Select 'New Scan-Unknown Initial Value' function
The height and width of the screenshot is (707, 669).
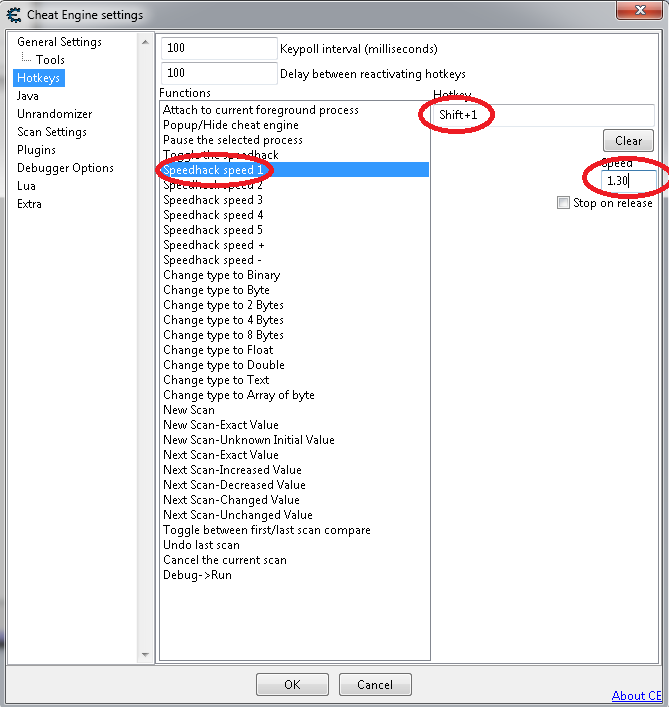pyautogui.click(x=295, y=440)
